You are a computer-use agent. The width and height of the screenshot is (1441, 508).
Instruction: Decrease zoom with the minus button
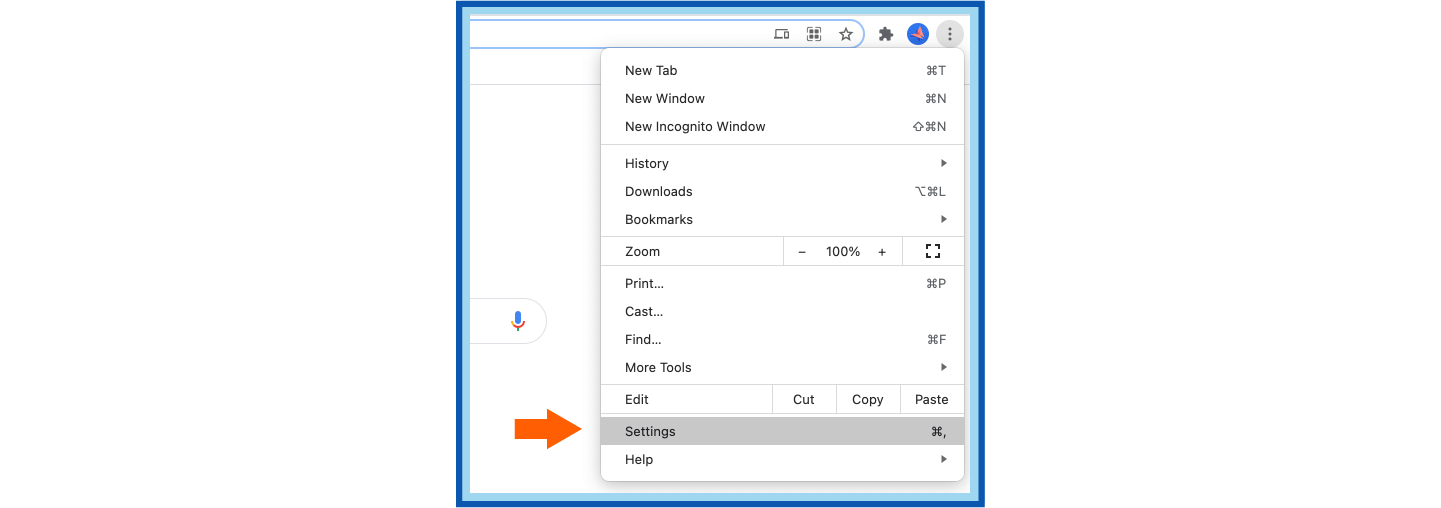pos(802,252)
